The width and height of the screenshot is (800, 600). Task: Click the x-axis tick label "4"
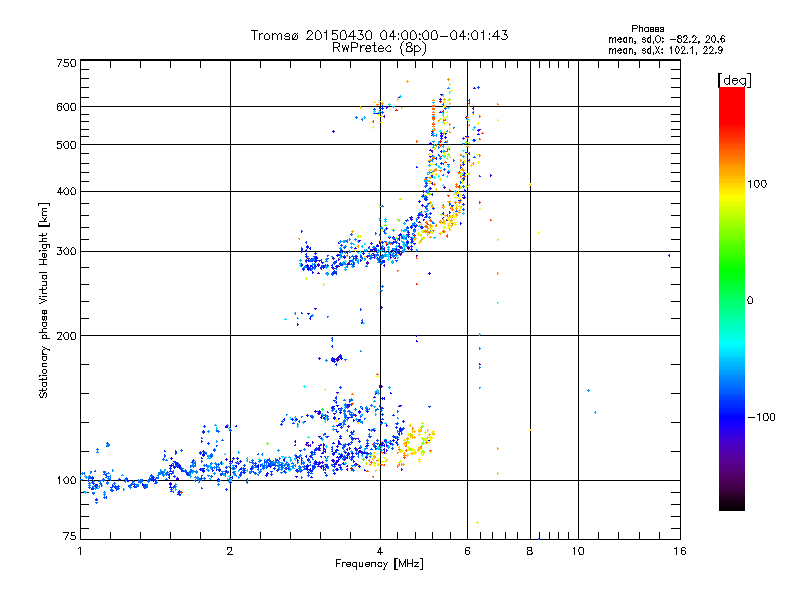[x=380, y=551]
